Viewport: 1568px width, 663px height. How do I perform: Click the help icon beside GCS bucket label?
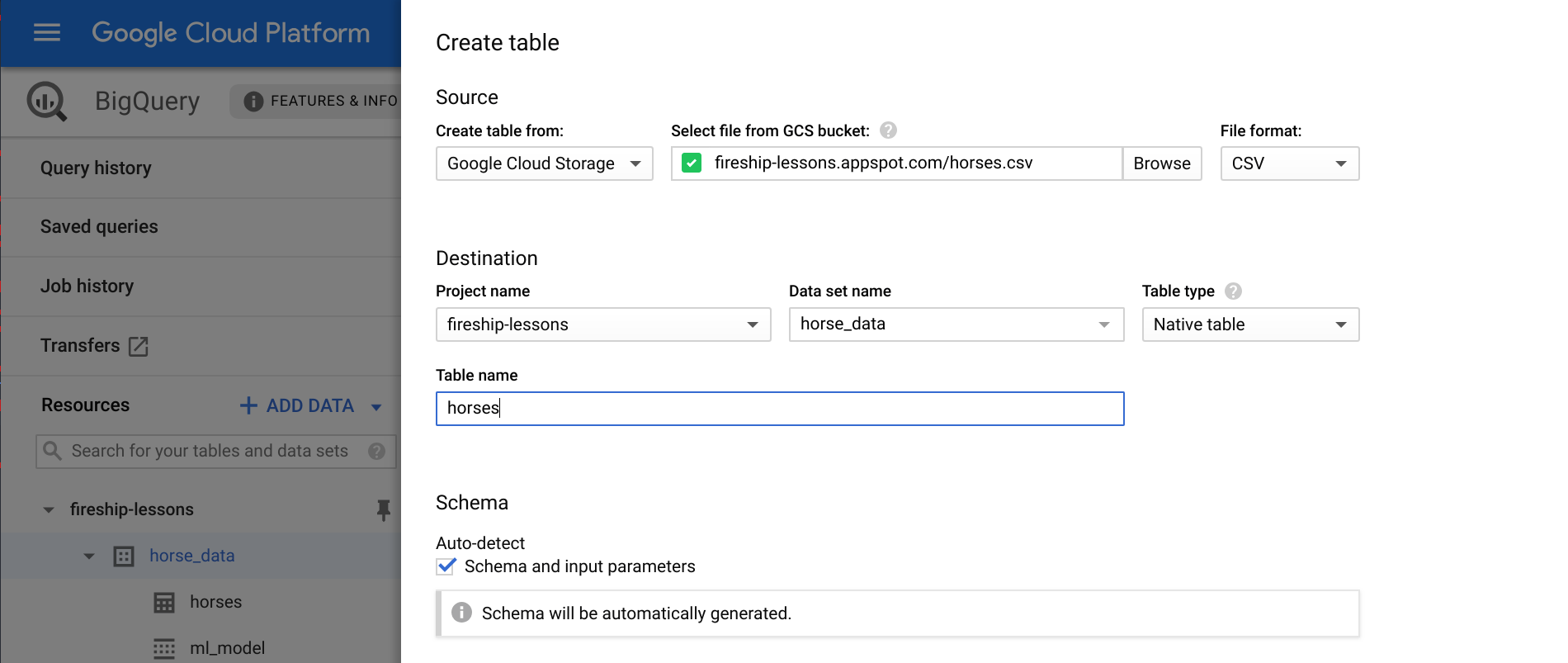click(x=888, y=130)
